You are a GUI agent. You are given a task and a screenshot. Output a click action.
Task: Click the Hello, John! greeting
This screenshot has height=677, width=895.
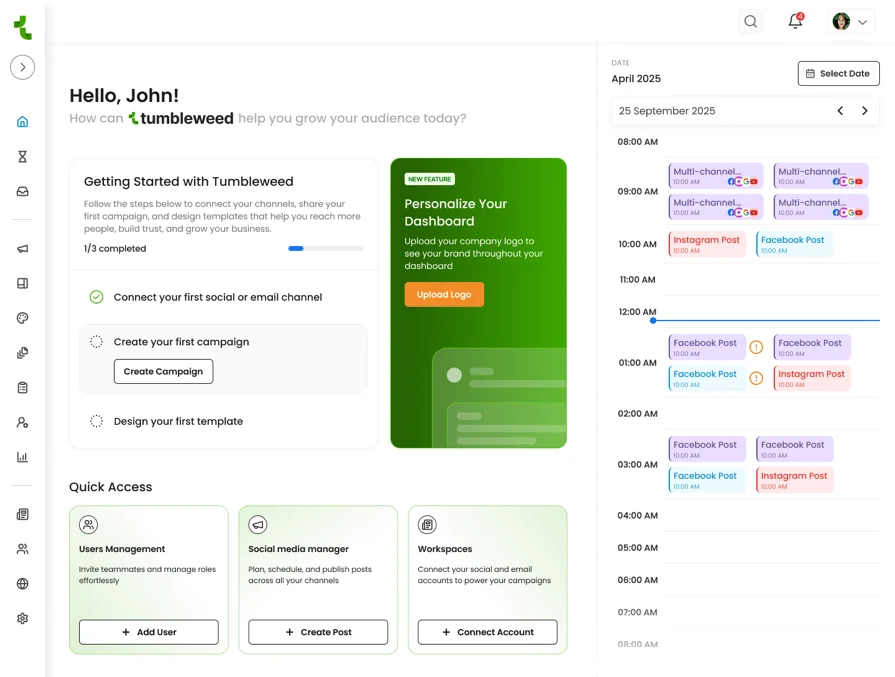click(x=124, y=95)
